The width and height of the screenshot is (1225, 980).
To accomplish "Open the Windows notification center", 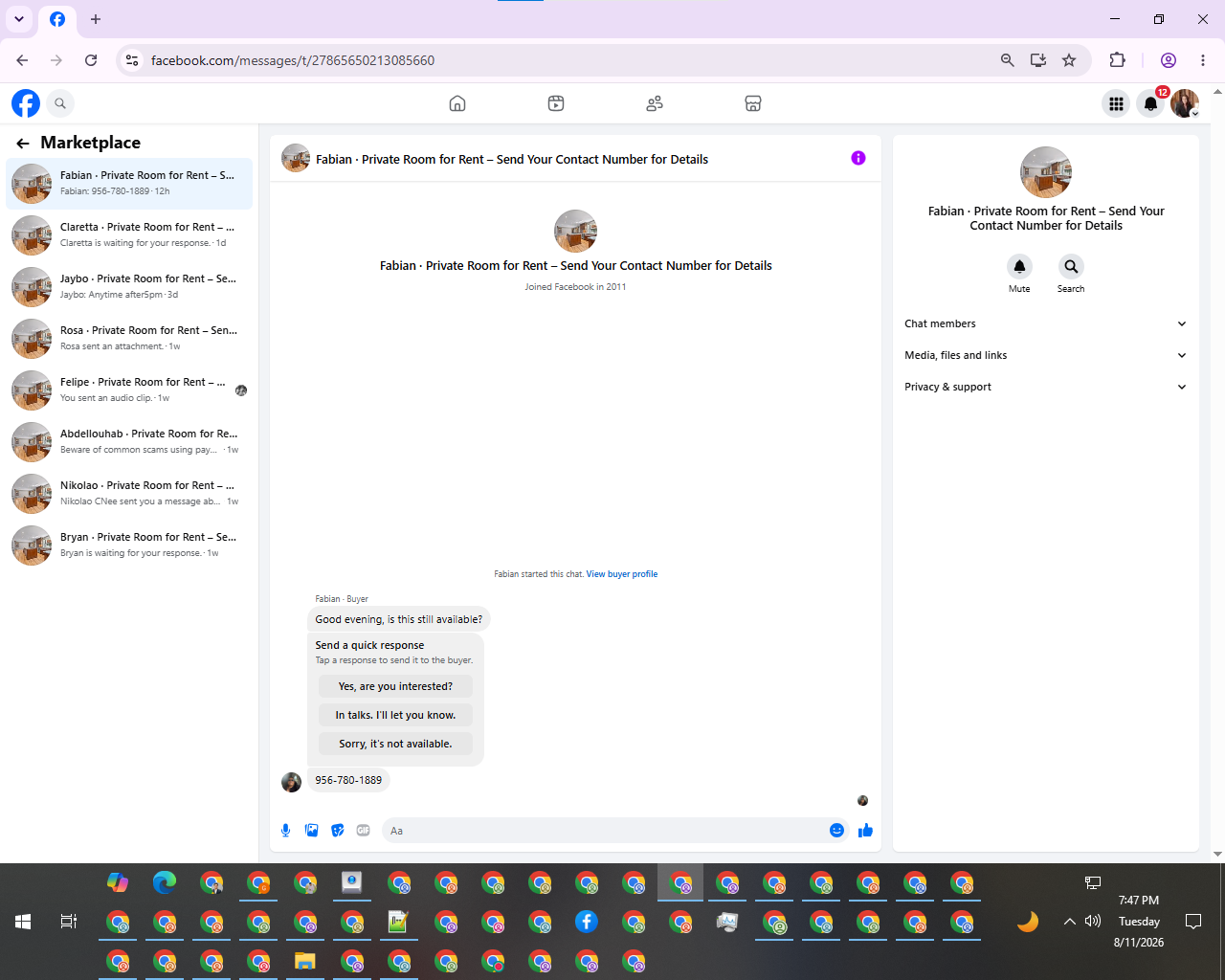I will tap(1193, 922).
